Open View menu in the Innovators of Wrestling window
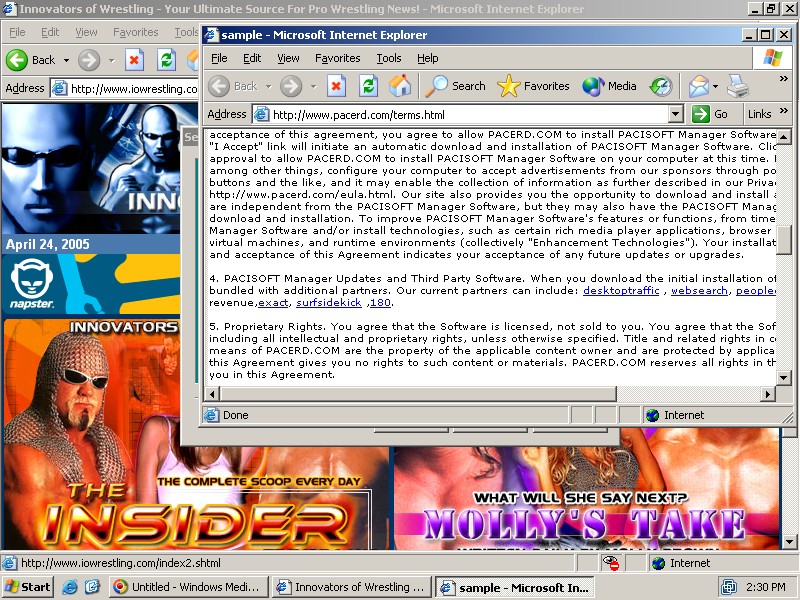Image resolution: width=800 pixels, height=600 pixels. tap(86, 32)
